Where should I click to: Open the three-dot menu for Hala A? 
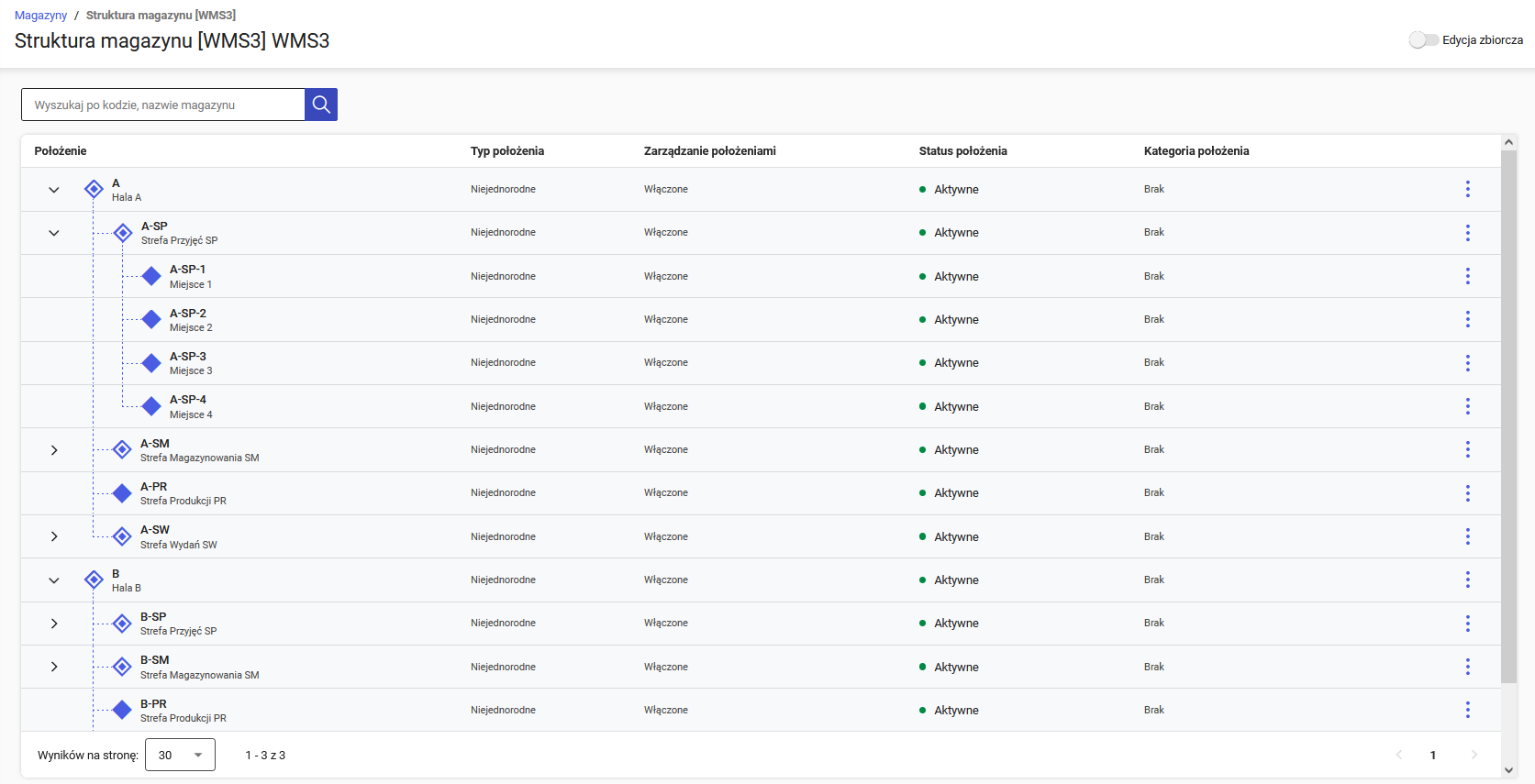point(1467,189)
